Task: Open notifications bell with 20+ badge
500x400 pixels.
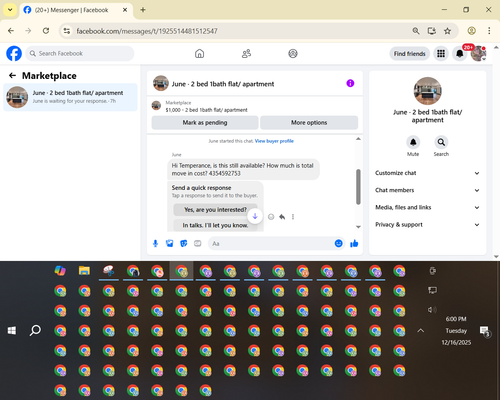Action: coord(459,53)
